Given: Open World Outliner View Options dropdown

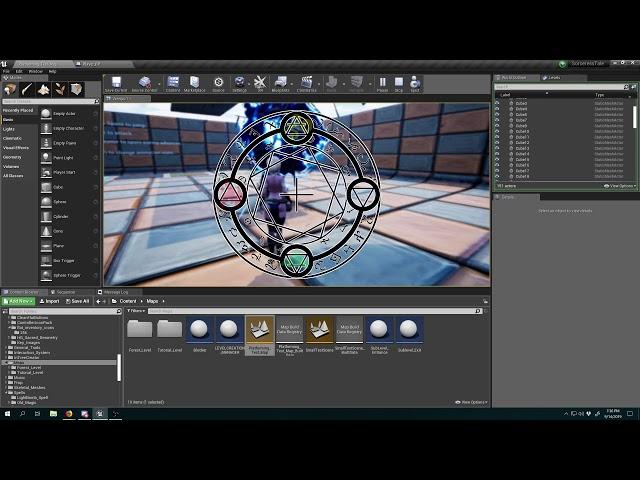Looking at the screenshot, I should 620,186.
